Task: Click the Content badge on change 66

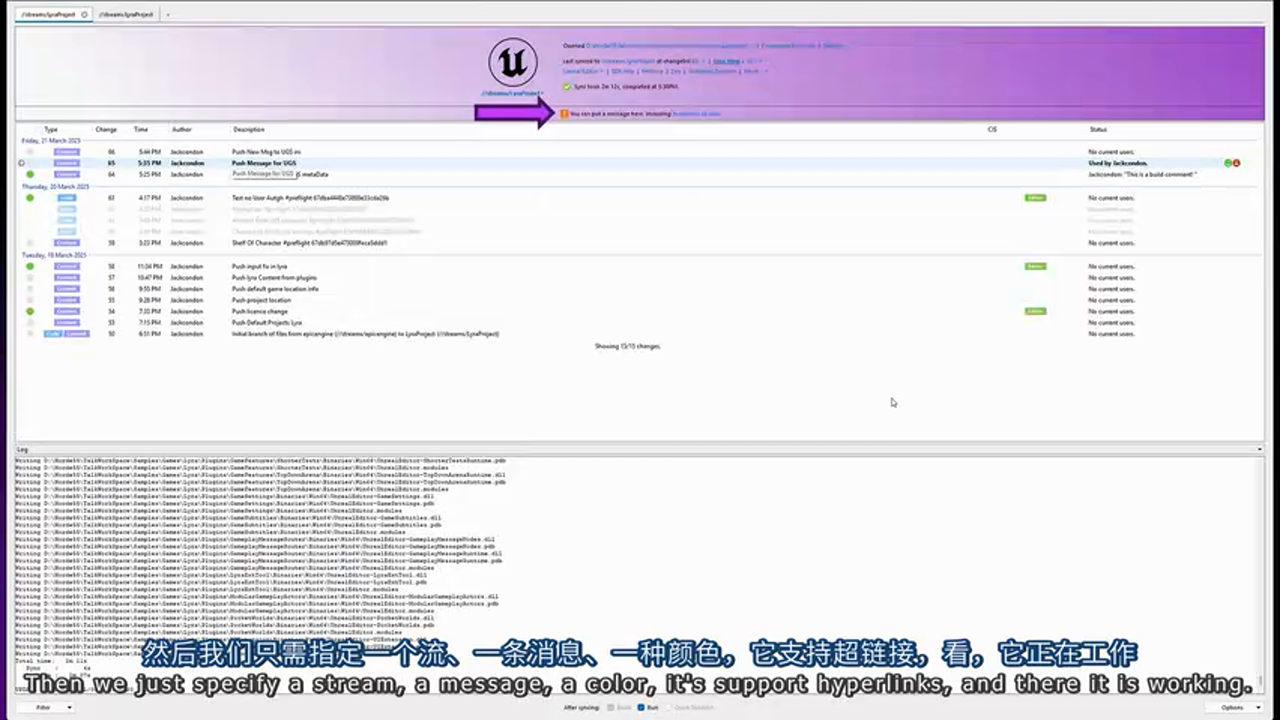Action: [x=66, y=151]
